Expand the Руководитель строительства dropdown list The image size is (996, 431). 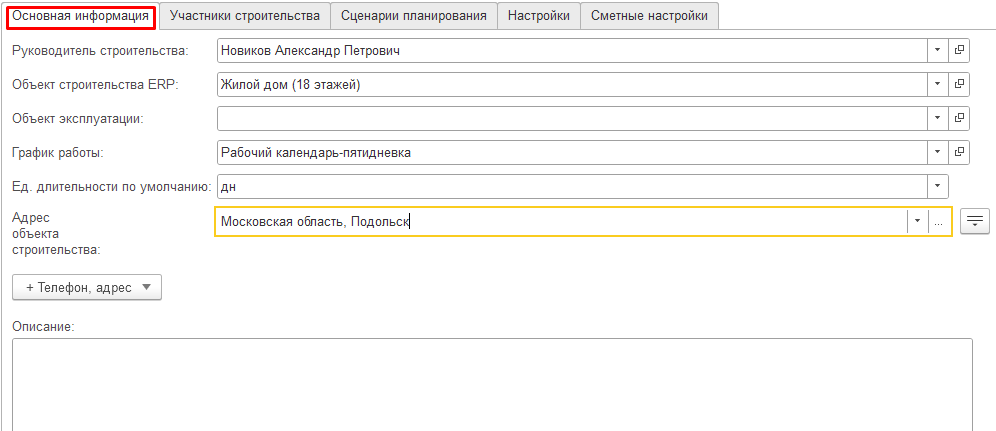[x=938, y=49]
